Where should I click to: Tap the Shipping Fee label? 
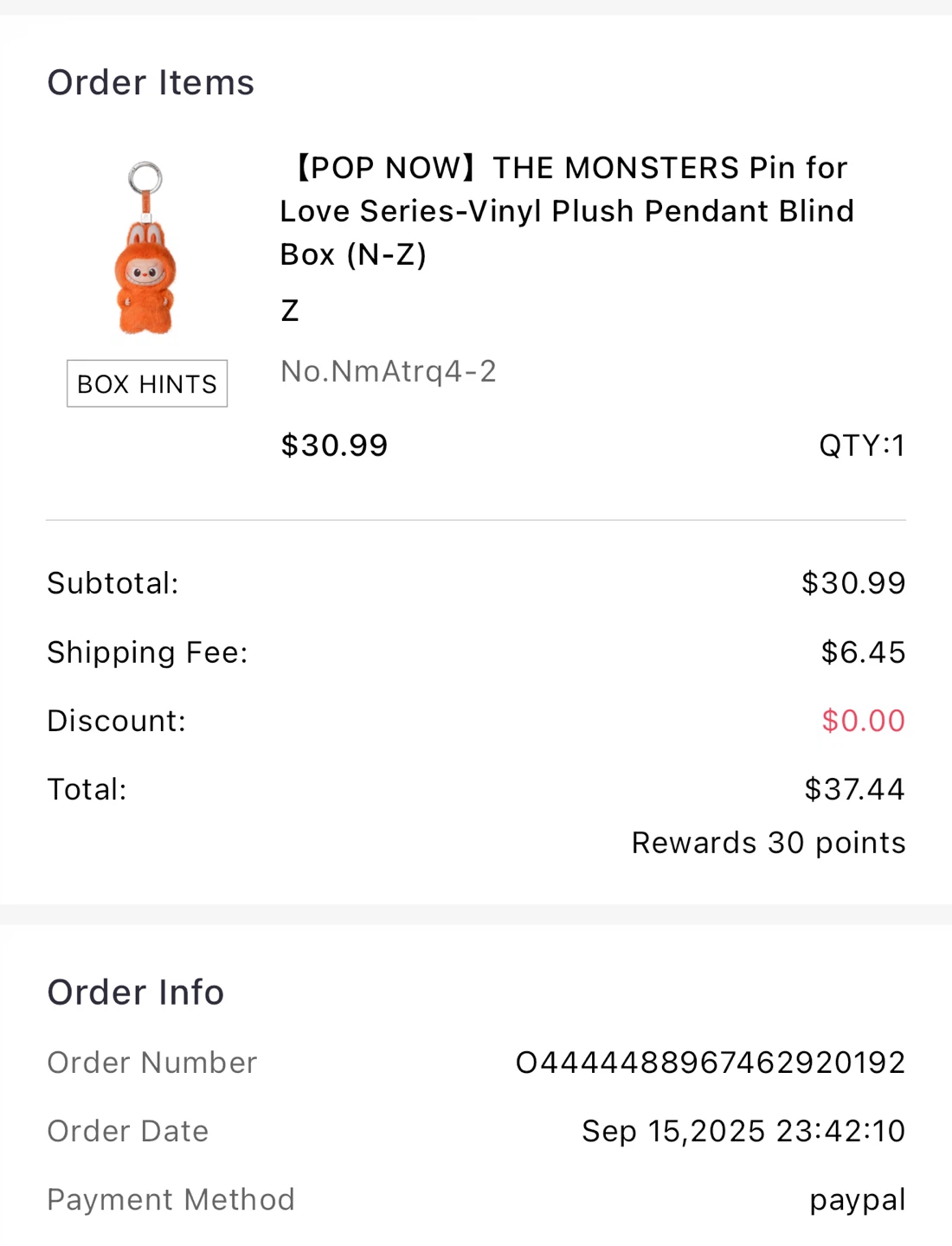pos(147,652)
